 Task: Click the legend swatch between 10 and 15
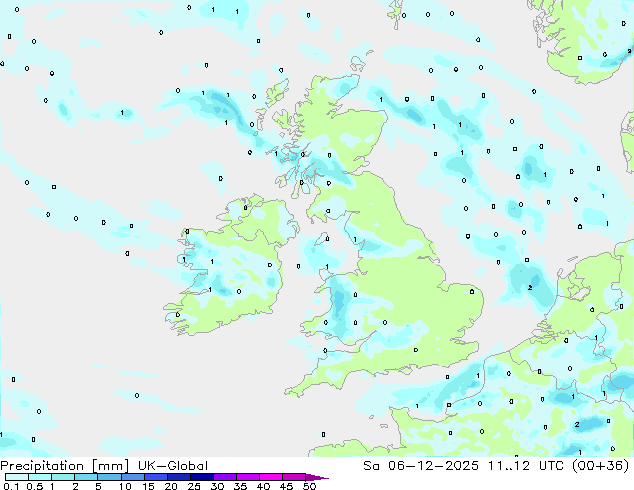coord(133,477)
